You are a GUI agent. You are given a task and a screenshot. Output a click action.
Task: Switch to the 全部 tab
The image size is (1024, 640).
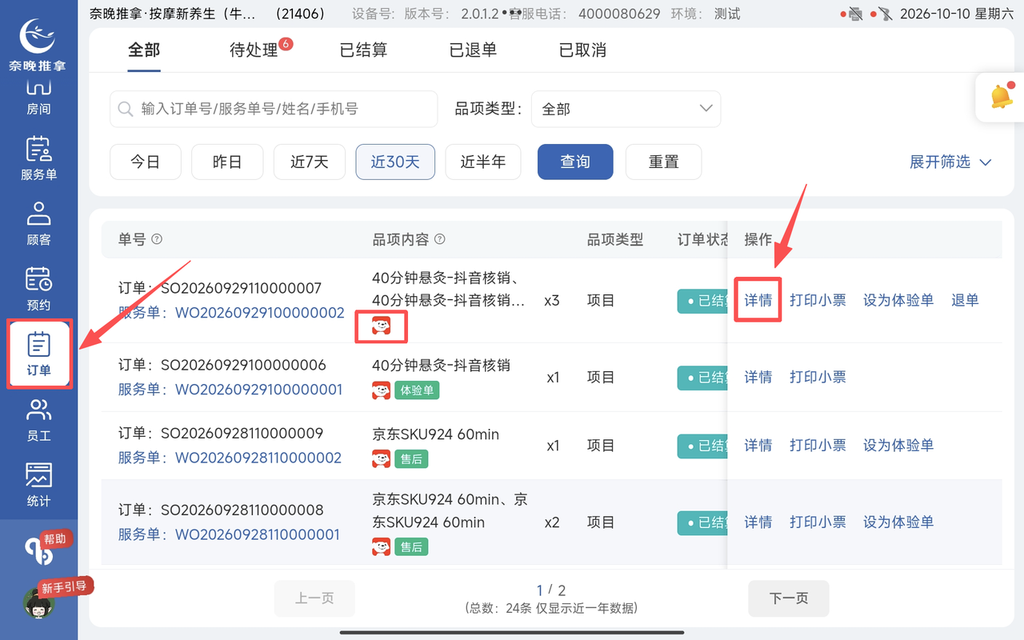144,50
